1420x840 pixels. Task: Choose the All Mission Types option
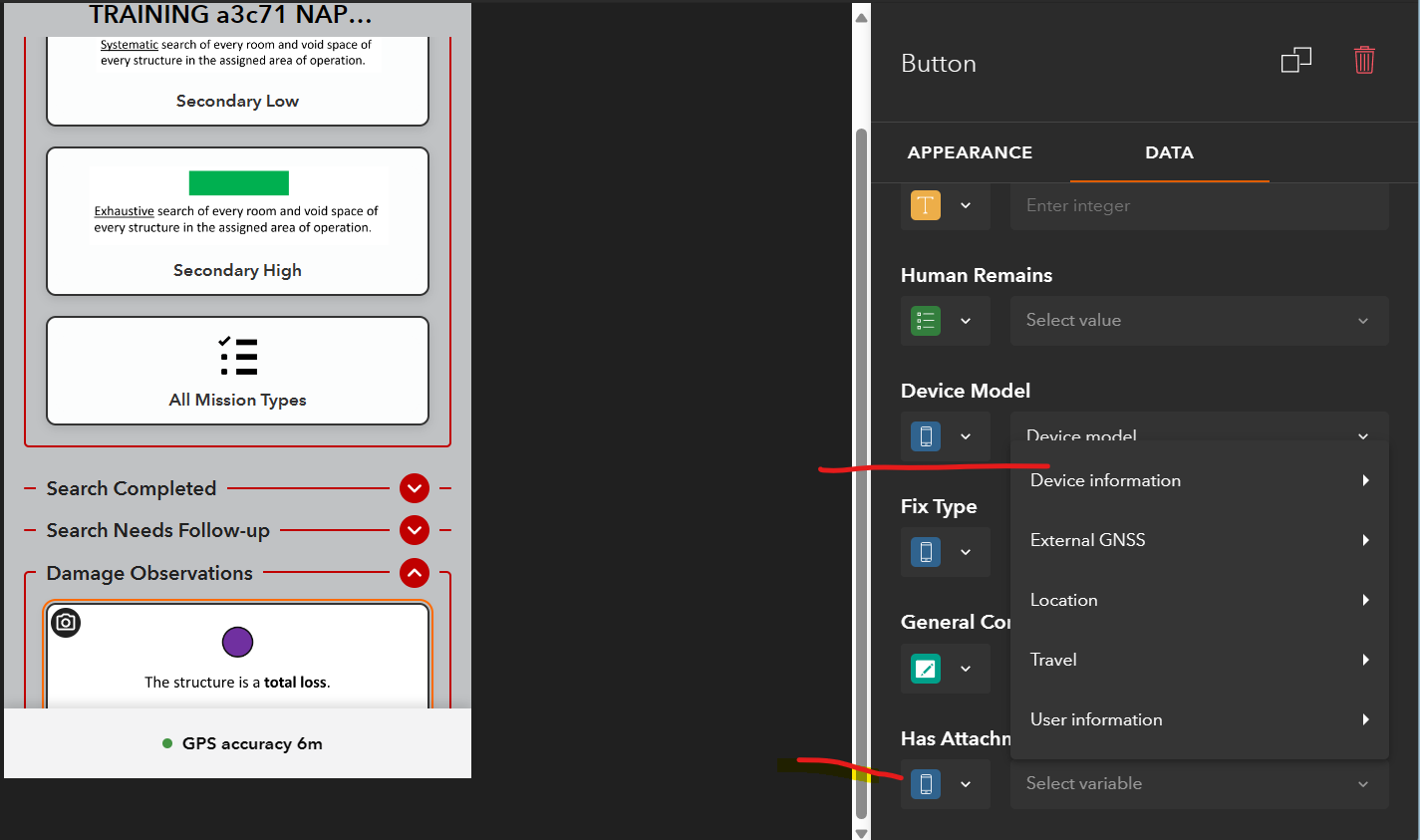pyautogui.click(x=237, y=371)
